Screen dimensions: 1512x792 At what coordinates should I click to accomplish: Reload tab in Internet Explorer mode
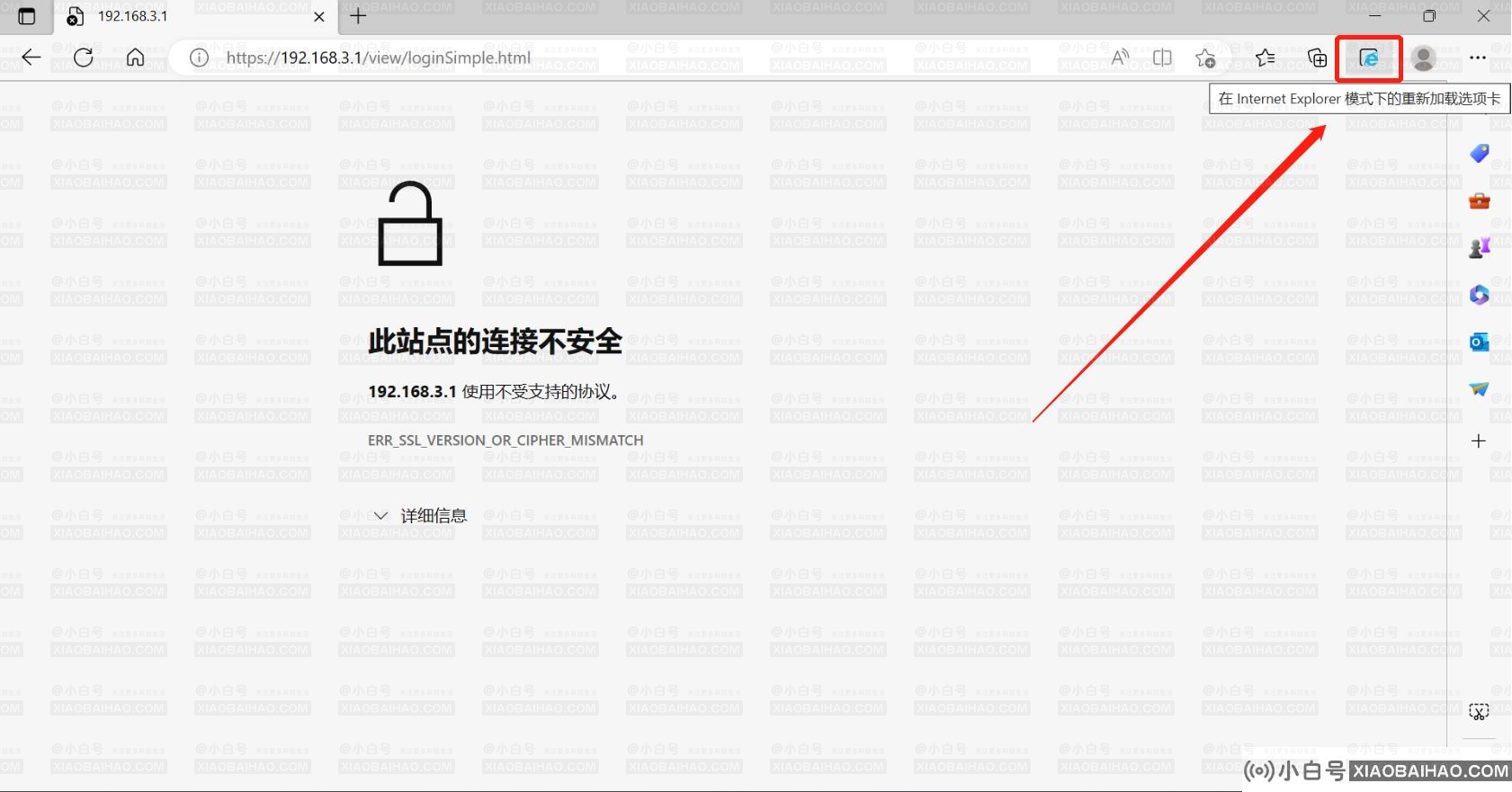(x=1368, y=58)
